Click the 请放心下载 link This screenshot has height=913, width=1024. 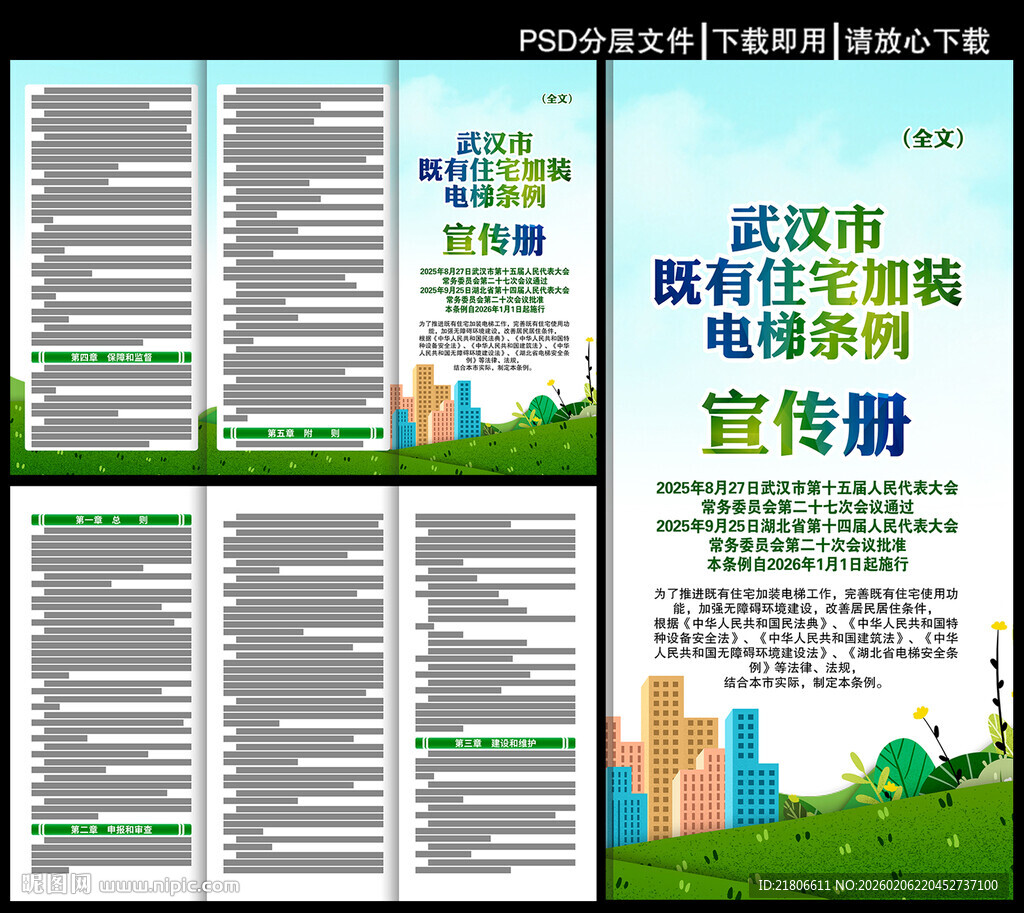916,35
